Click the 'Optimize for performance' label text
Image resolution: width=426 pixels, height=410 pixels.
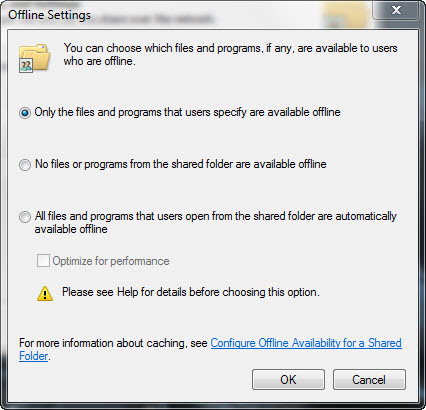(111, 261)
